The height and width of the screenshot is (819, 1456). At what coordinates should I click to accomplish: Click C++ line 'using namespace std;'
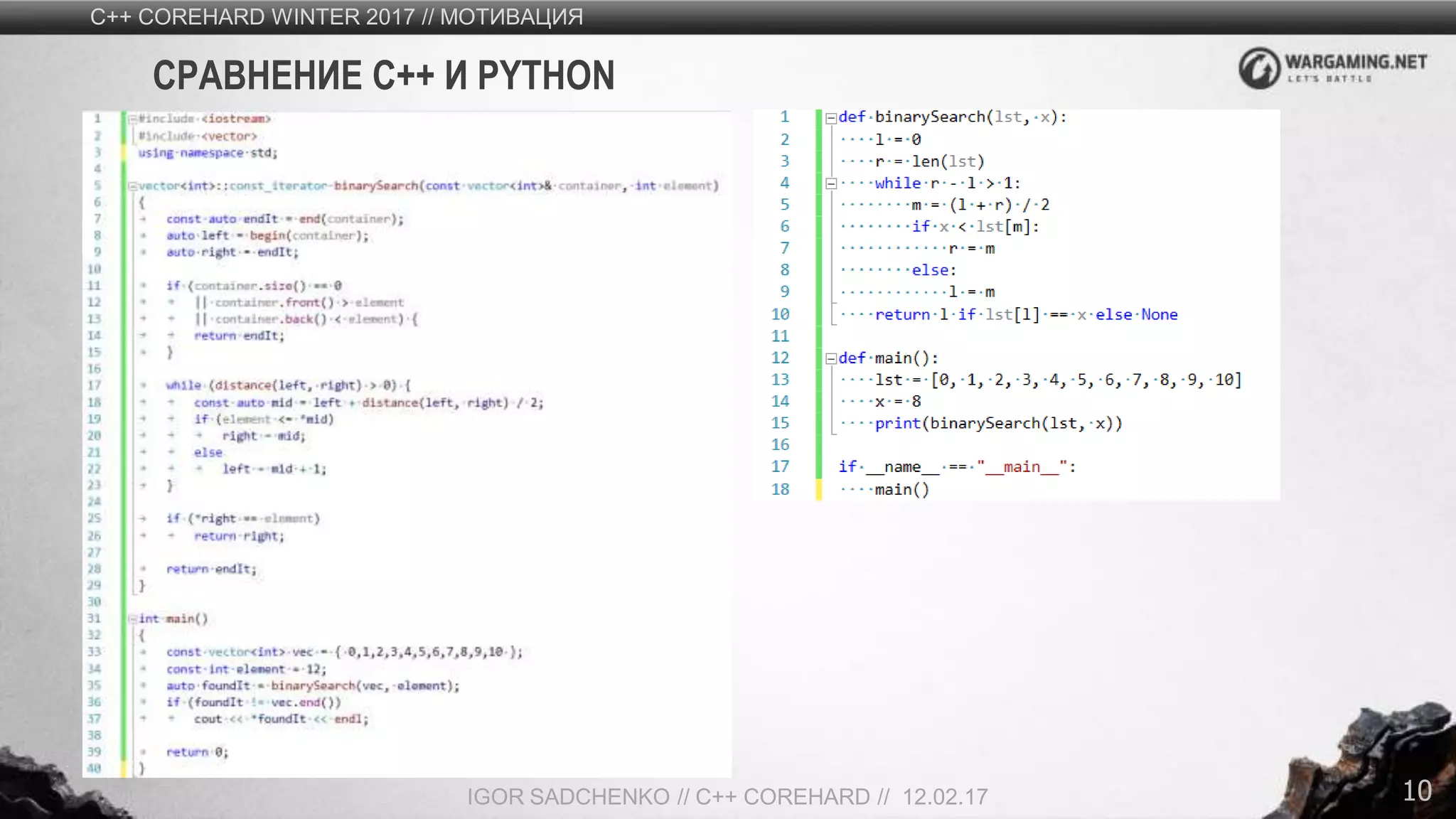point(208,153)
